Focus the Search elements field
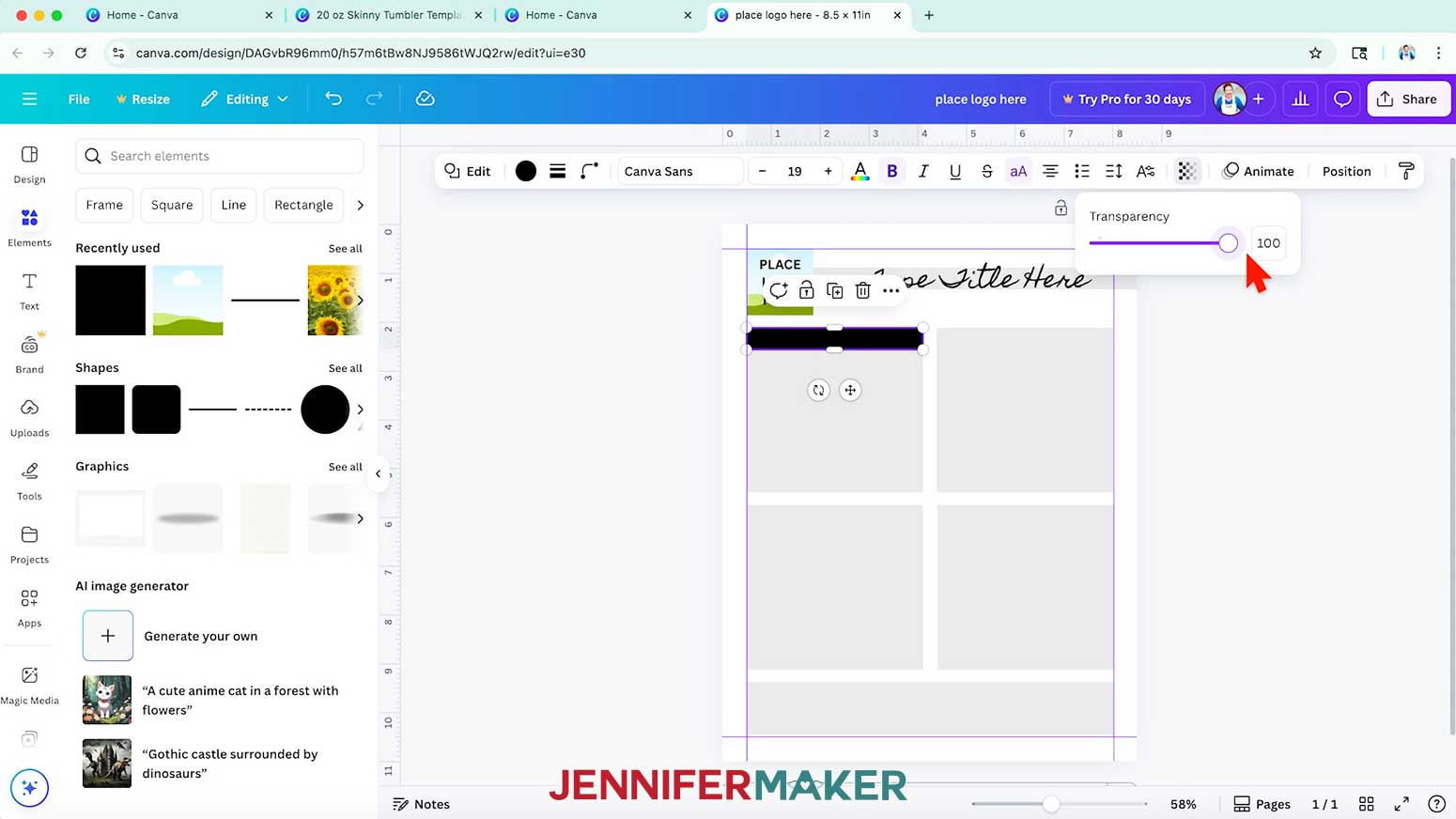The width and height of the screenshot is (1456, 819). [x=220, y=156]
